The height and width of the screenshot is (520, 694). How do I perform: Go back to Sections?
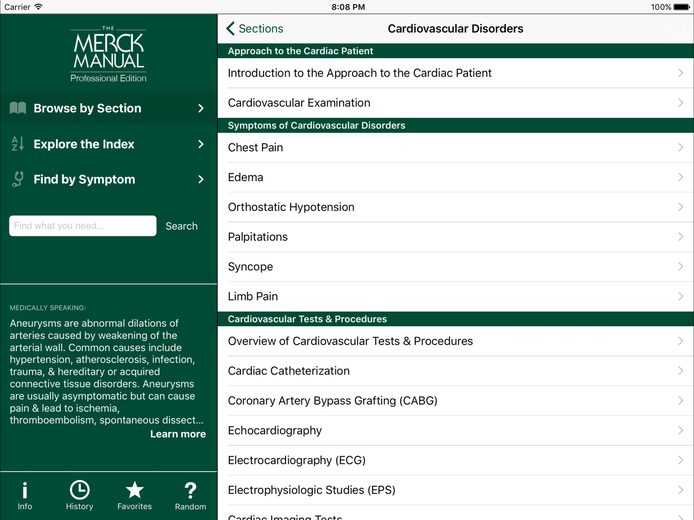coord(255,28)
